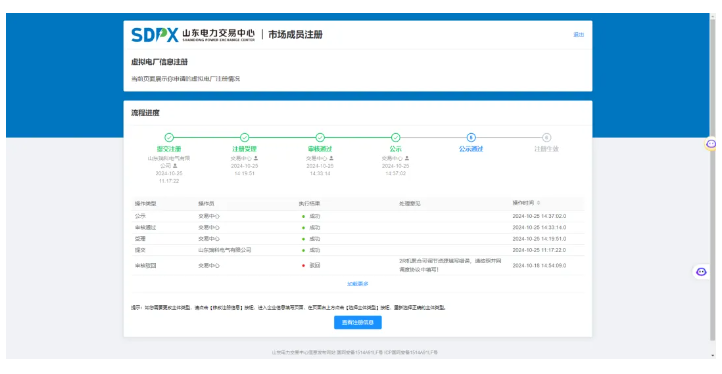
Task: Click the 审核通过 step checkmark circle
Action: tap(320, 137)
